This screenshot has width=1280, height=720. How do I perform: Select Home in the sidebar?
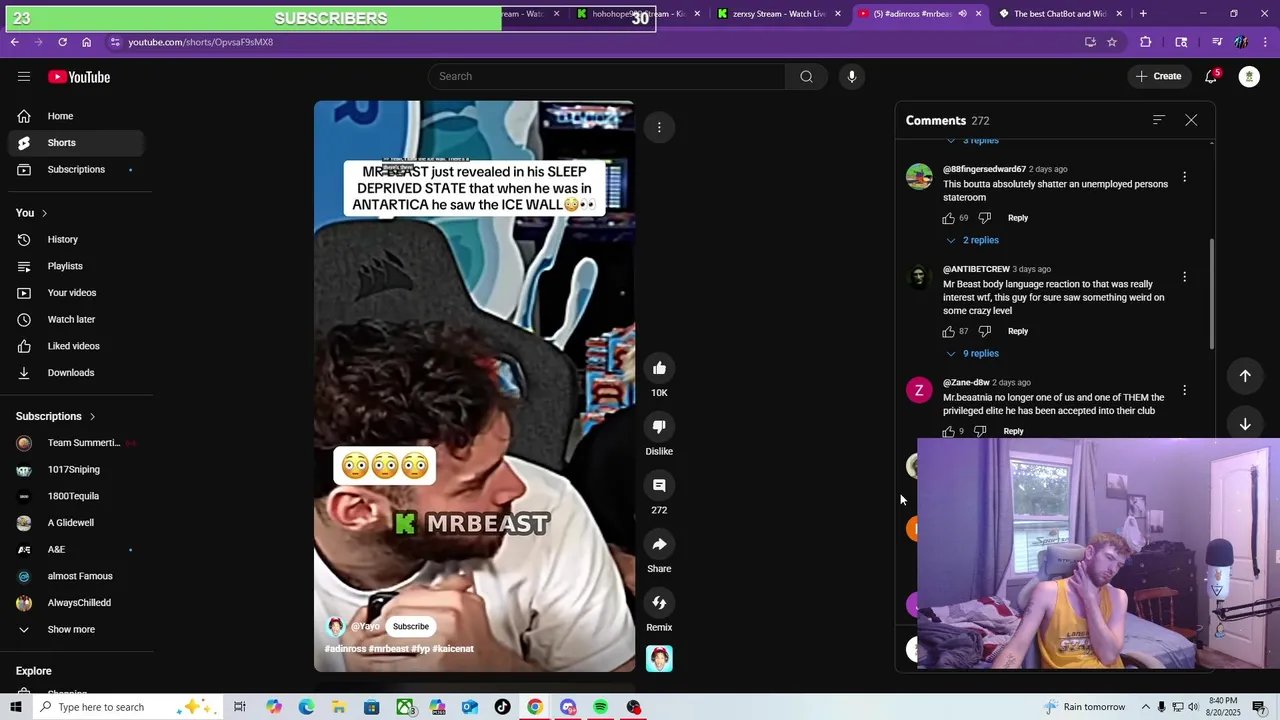point(75,116)
